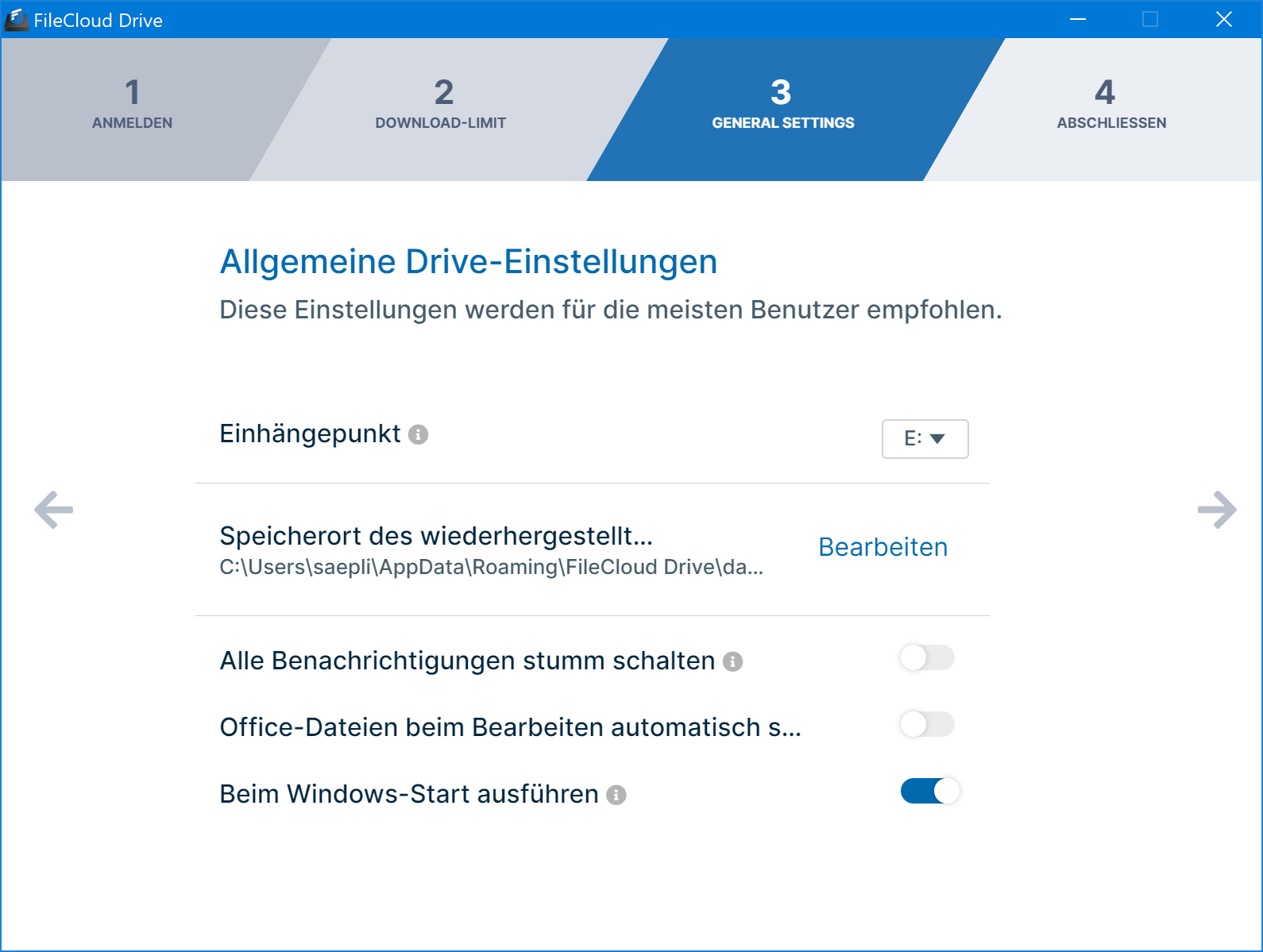Click the Allgemeine Drive-Einstellungen heading
The image size is (1263, 952).
click(469, 261)
